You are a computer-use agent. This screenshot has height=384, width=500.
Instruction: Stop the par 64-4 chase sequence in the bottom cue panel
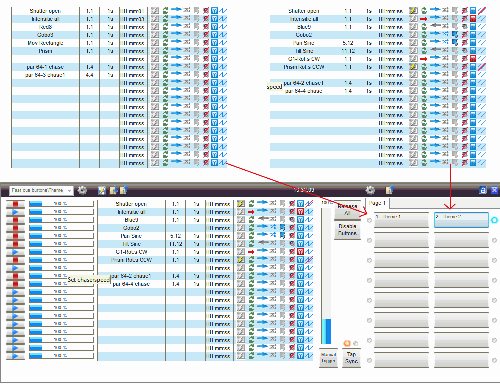[x=15, y=284]
